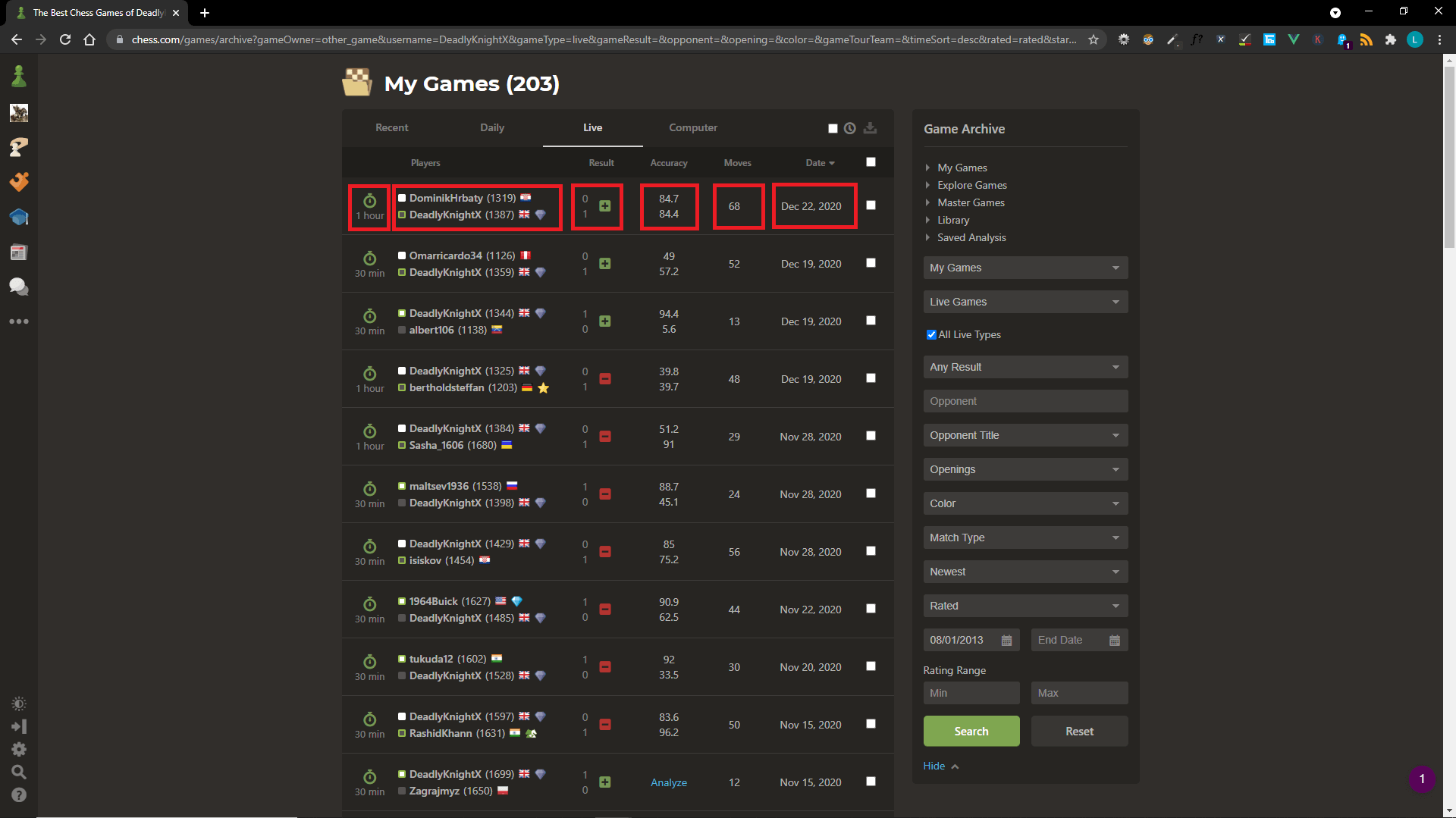Select the isiskov game checkbox

(871, 551)
